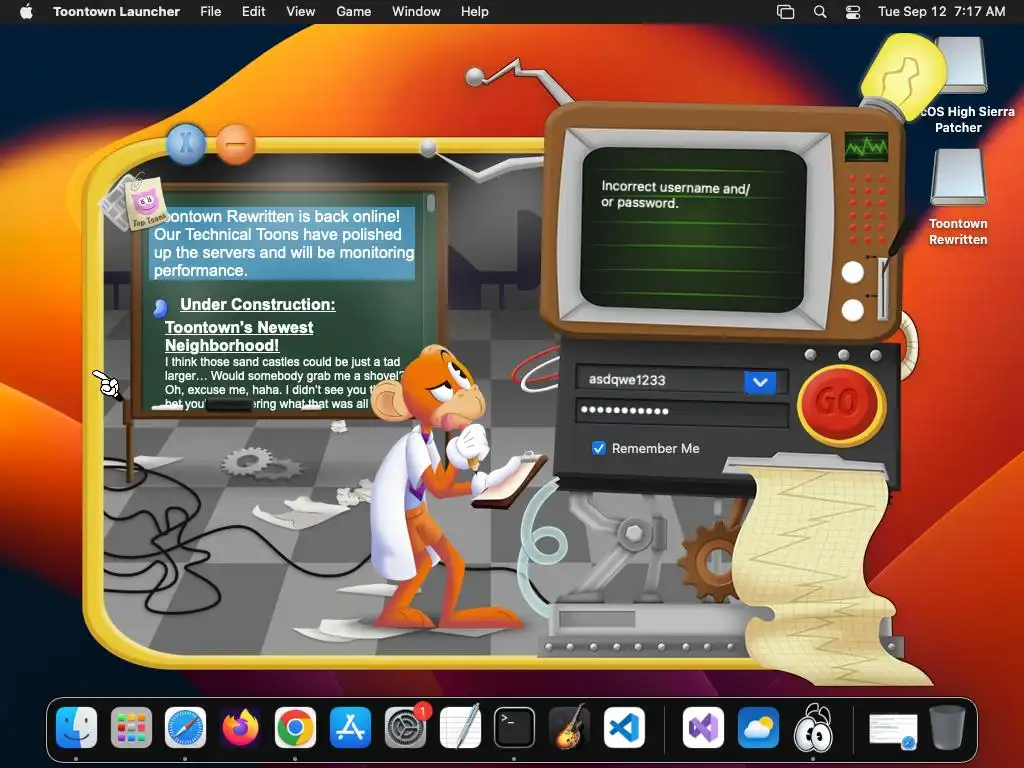This screenshot has height=768, width=1024.
Task: Open TextEdit from the Dock
Action: click(460, 727)
